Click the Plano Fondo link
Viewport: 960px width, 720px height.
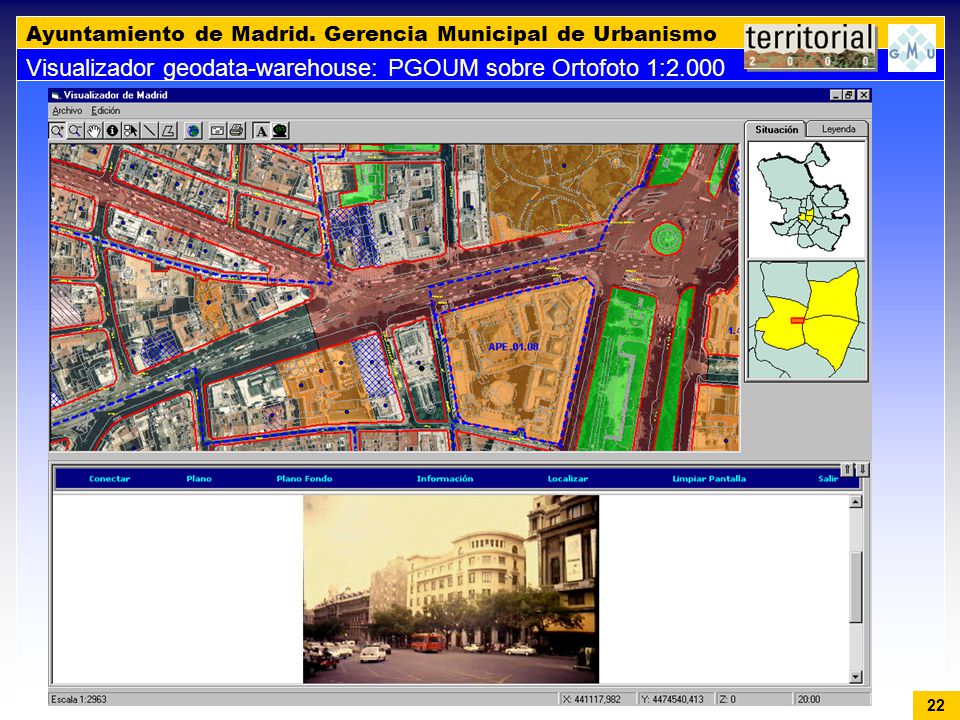click(304, 479)
